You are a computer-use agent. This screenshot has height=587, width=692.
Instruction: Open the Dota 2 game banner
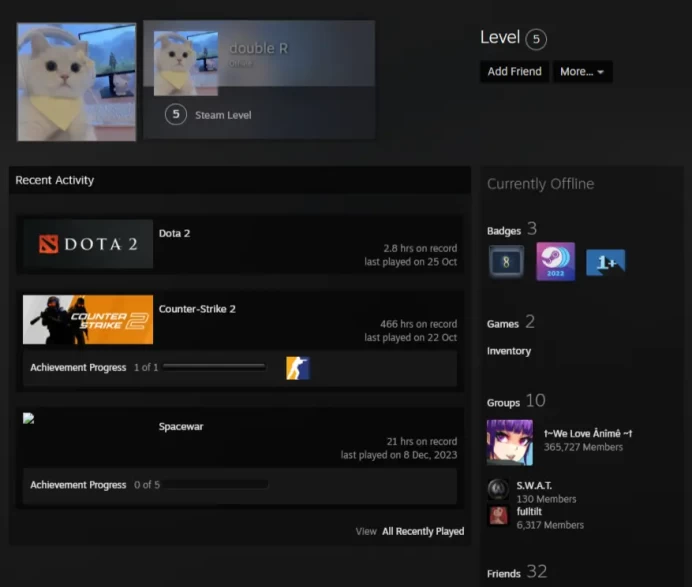[x=88, y=244]
